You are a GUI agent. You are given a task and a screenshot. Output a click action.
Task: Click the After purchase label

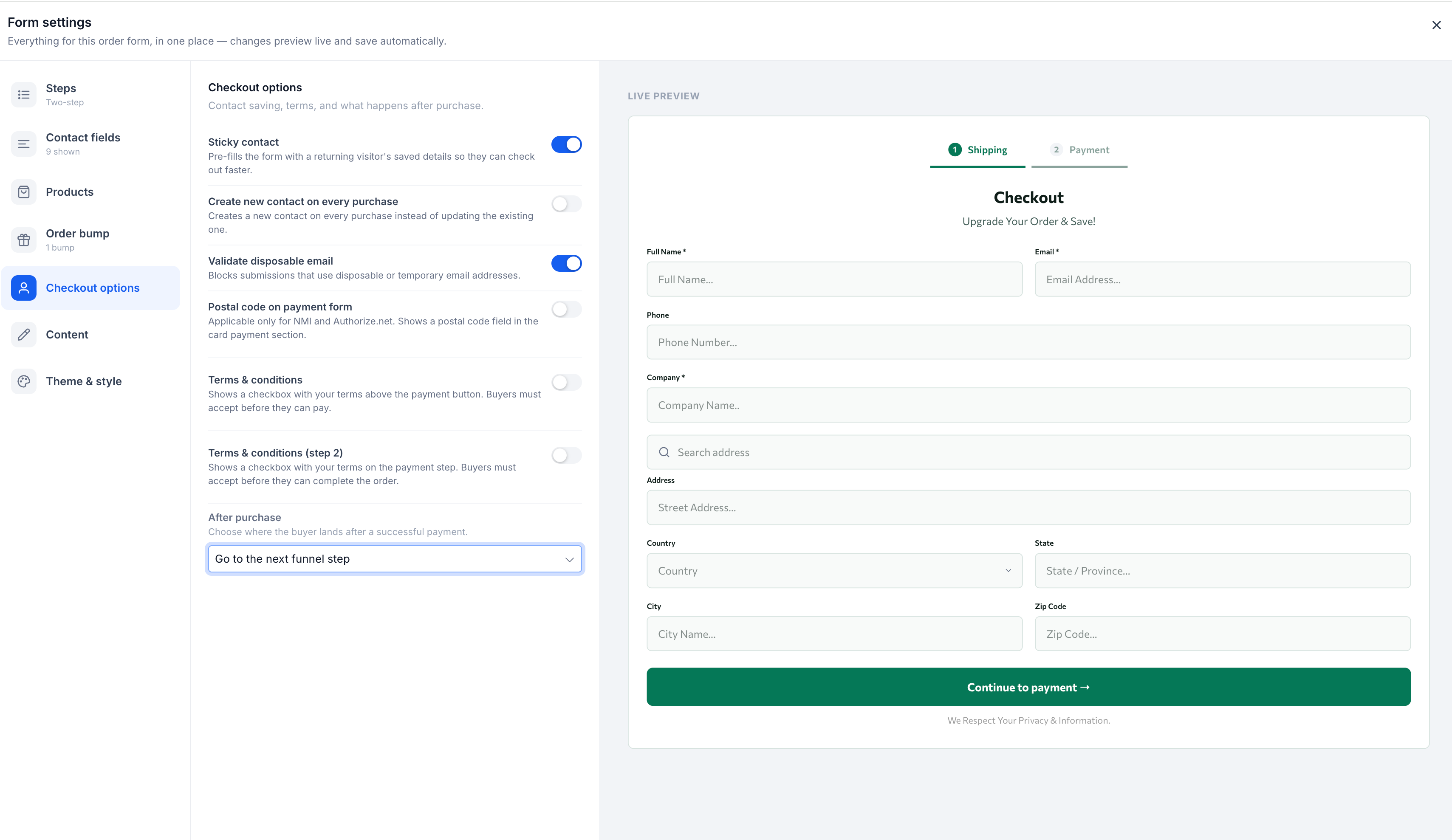click(244, 517)
